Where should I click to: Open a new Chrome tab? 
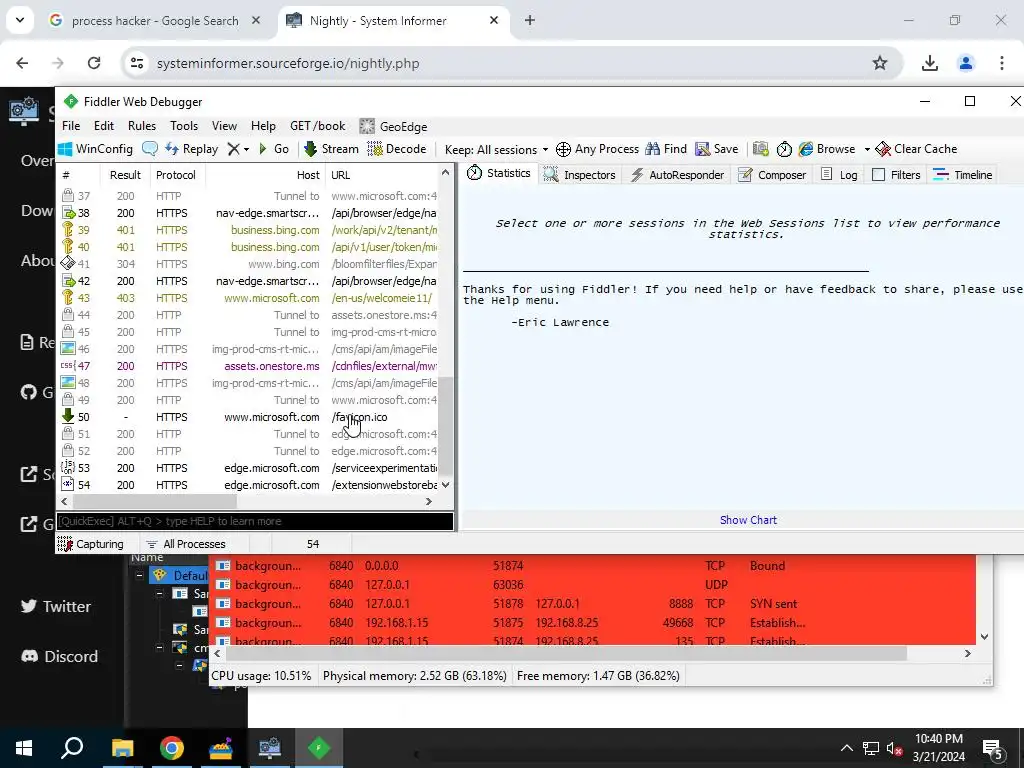(x=530, y=20)
